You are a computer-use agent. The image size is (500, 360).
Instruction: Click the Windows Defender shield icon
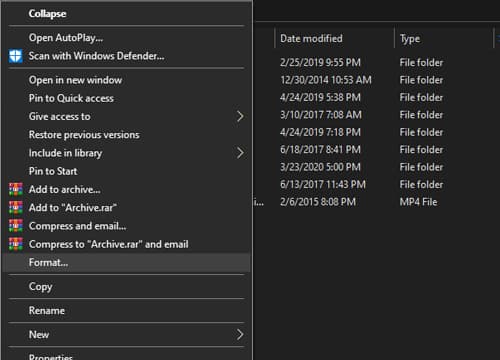[16, 56]
